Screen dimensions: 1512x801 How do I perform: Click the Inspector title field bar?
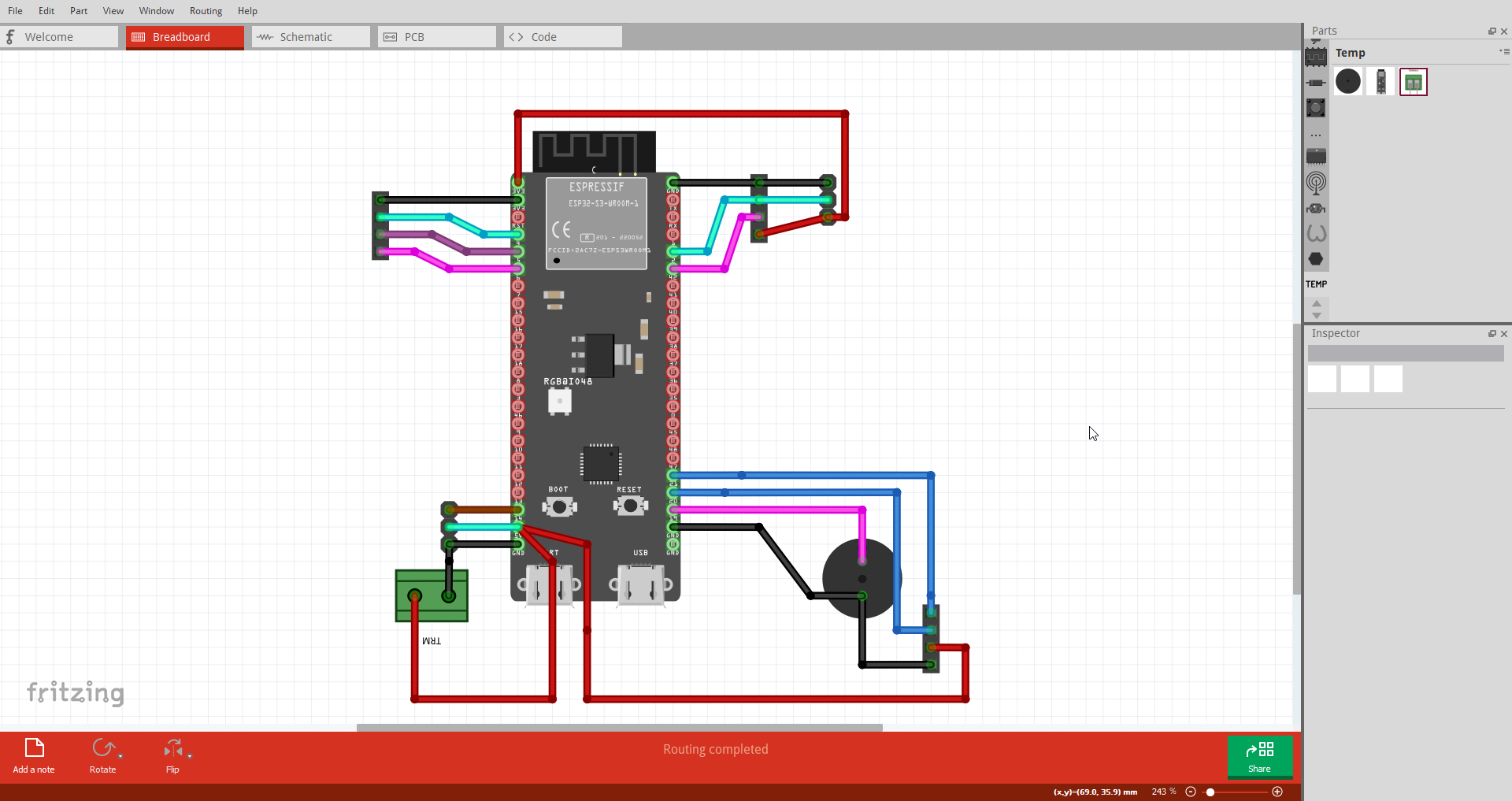pos(1406,354)
